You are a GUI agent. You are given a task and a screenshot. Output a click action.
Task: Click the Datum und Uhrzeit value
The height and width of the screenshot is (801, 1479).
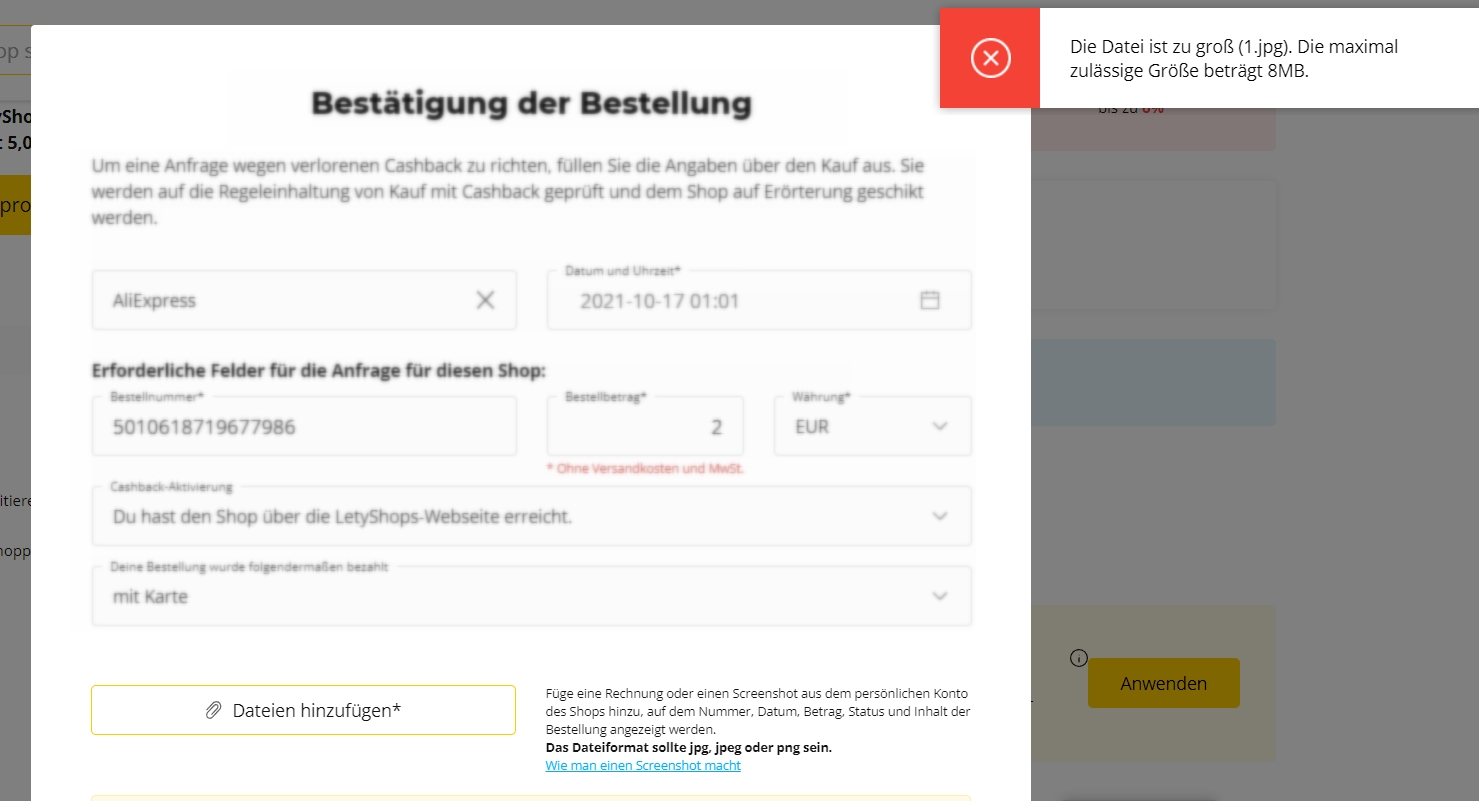[x=660, y=300]
